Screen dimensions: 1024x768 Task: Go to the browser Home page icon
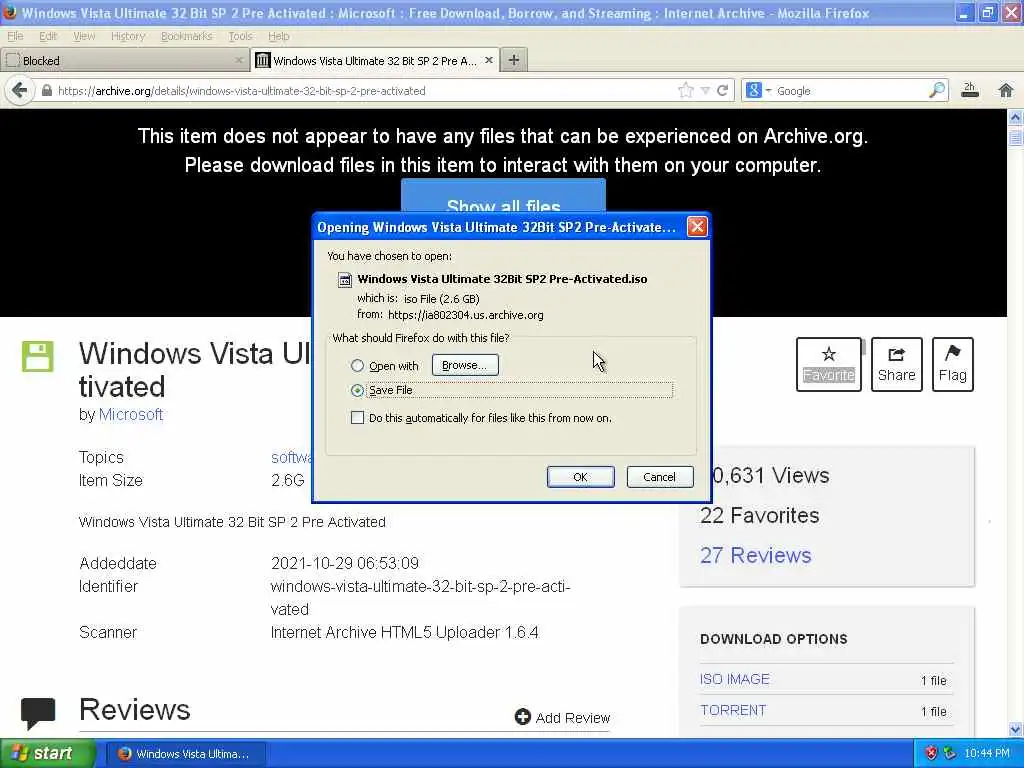[x=1006, y=90]
